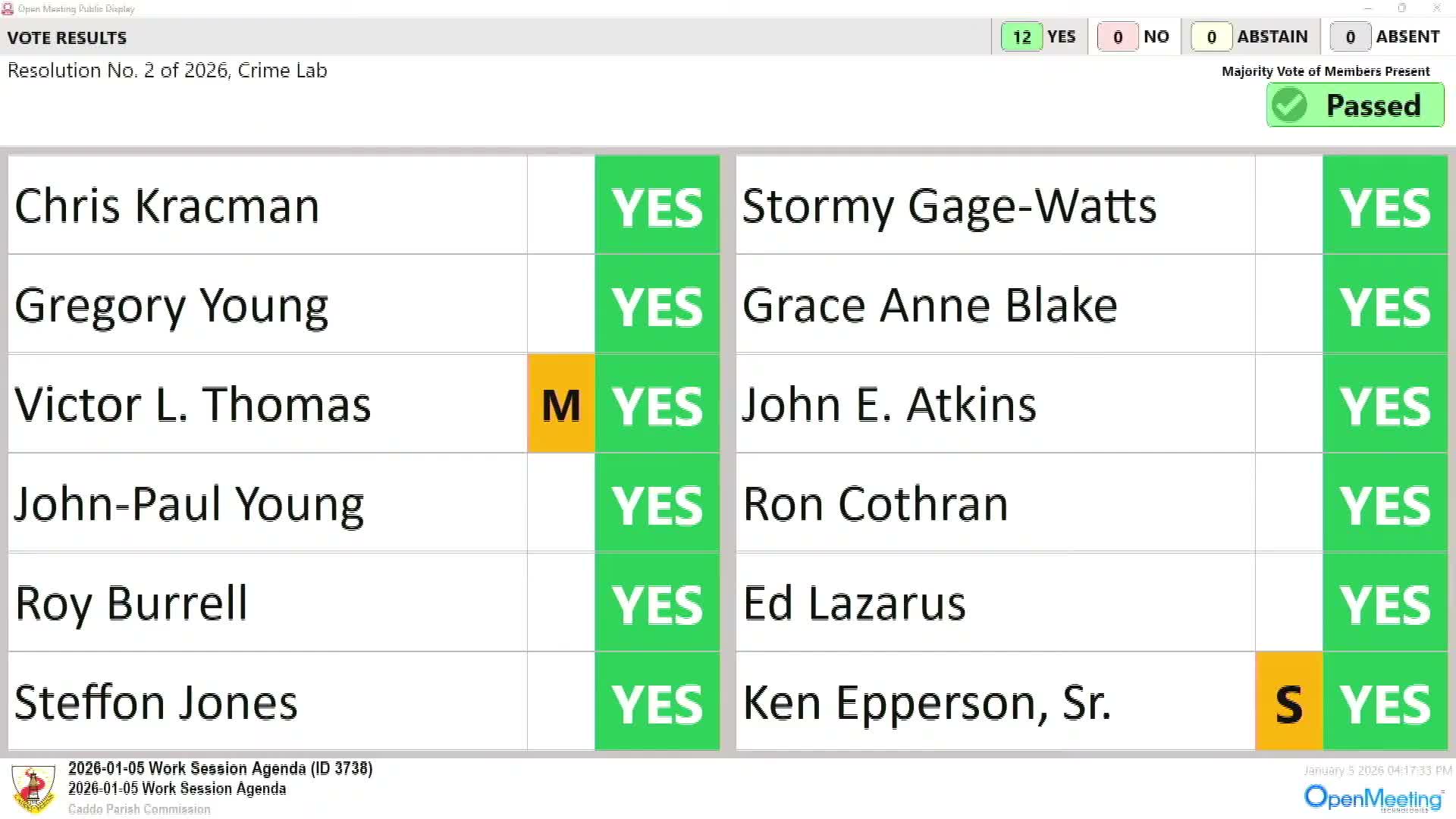Select Stormy Gage-Watts name row
The height and width of the screenshot is (819, 1456).
coord(949,206)
